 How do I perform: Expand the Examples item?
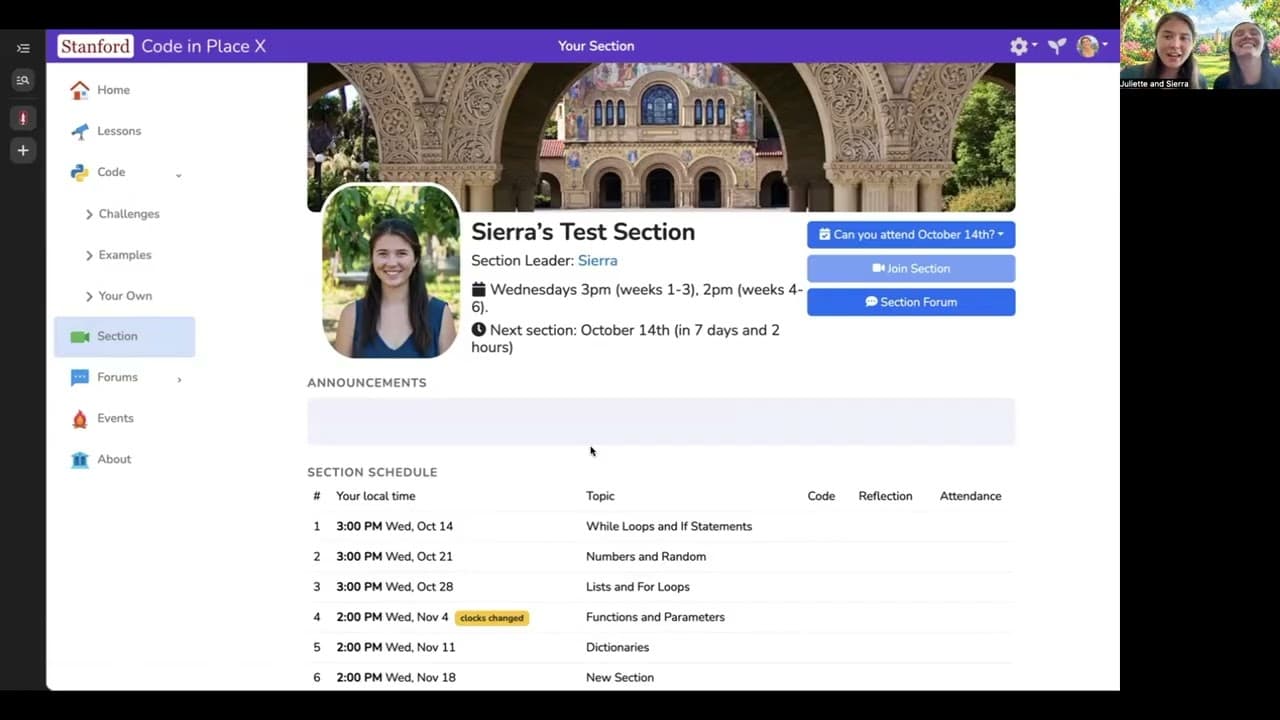(x=119, y=255)
